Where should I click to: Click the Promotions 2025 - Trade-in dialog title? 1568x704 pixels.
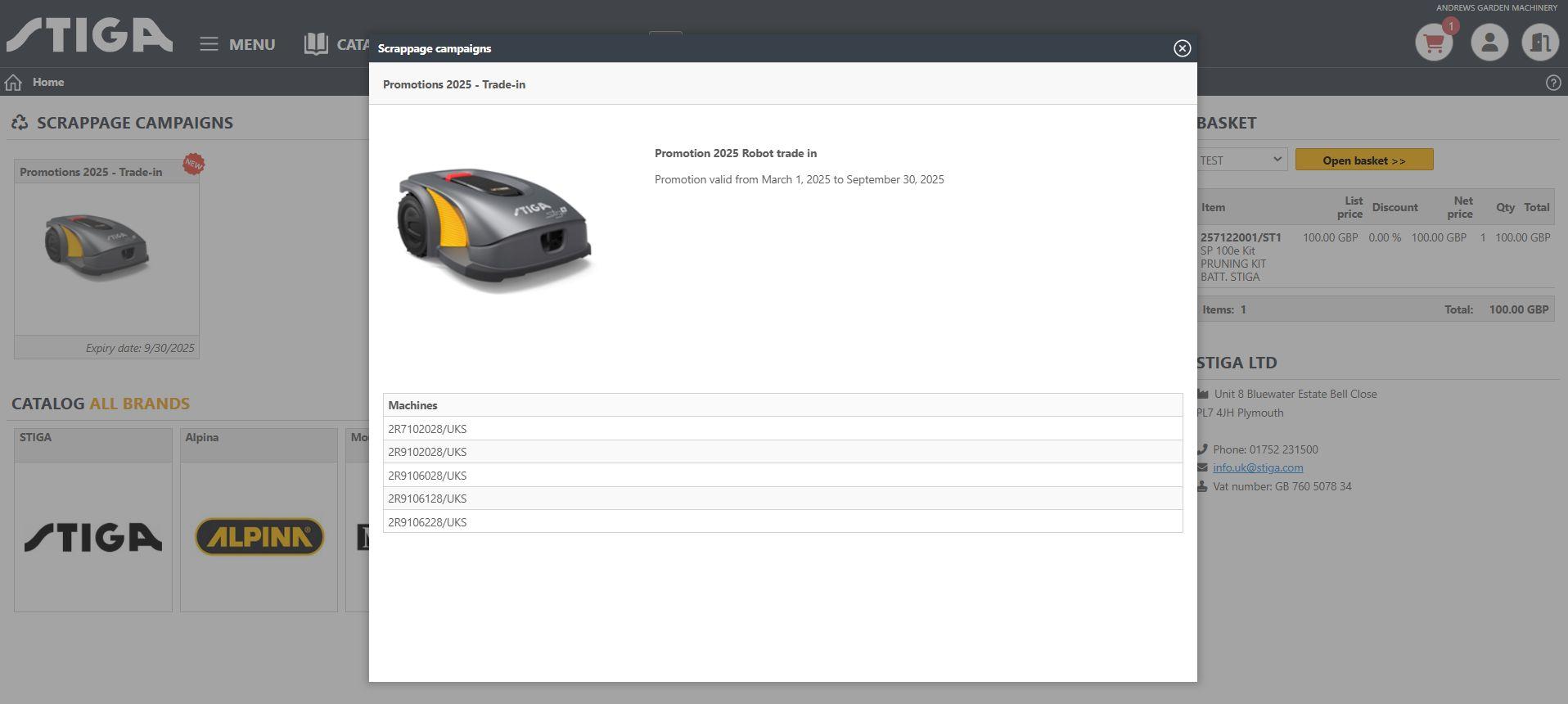454,84
